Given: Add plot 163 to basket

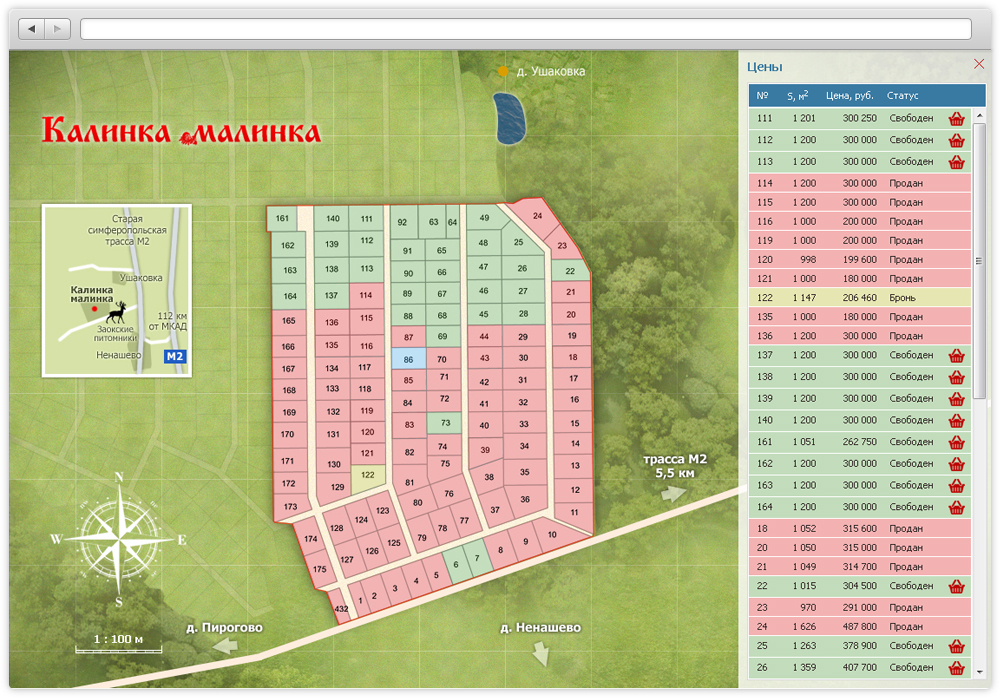Looking at the screenshot, I should [956, 486].
